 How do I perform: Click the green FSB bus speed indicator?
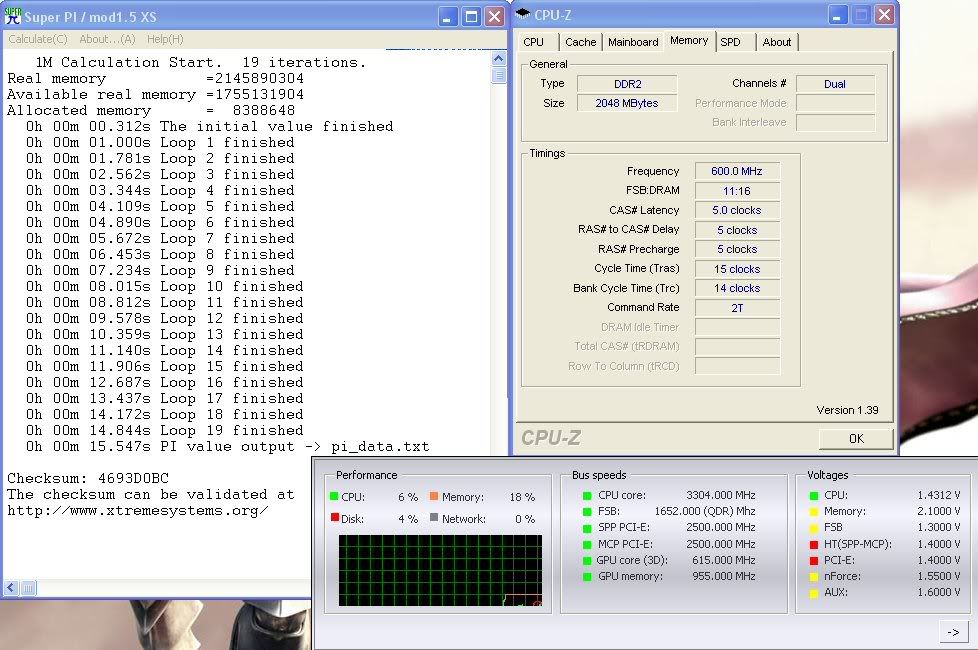(587, 512)
